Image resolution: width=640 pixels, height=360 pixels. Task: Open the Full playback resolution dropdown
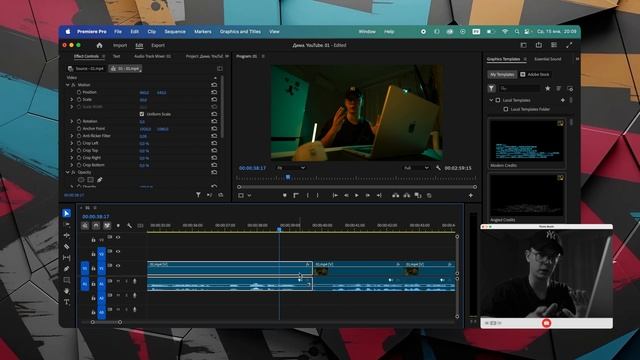[x=416, y=168]
